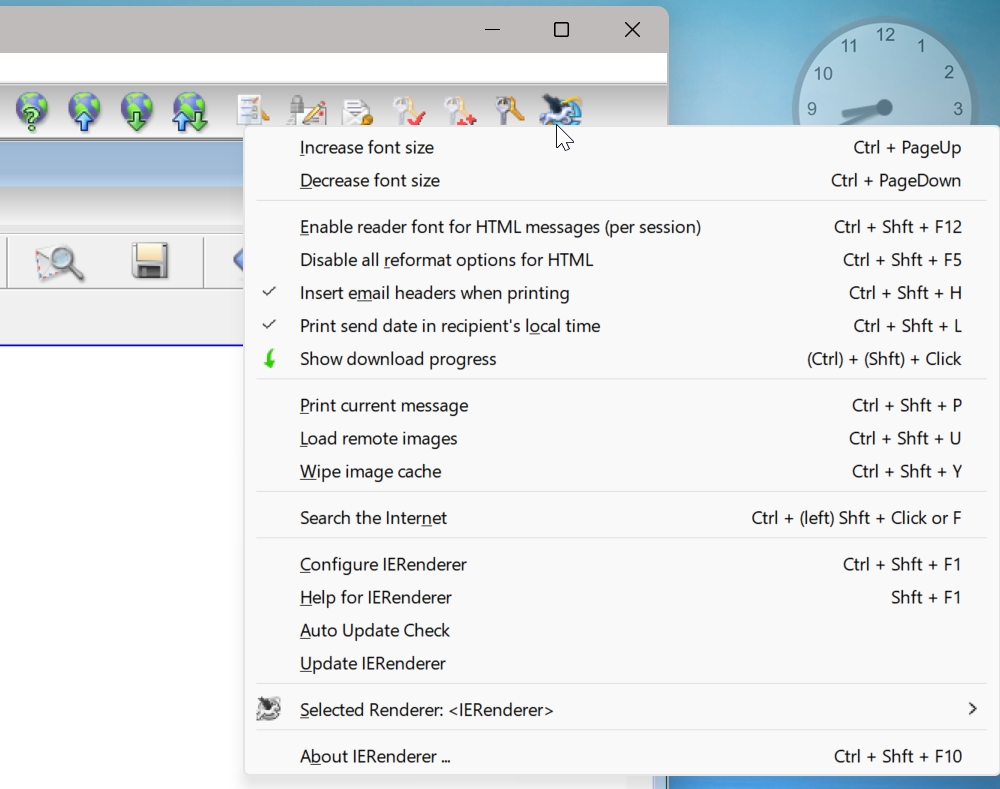Toggle Insert email headers when printing
The width and height of the screenshot is (1000, 789).
pyautogui.click(x=434, y=293)
